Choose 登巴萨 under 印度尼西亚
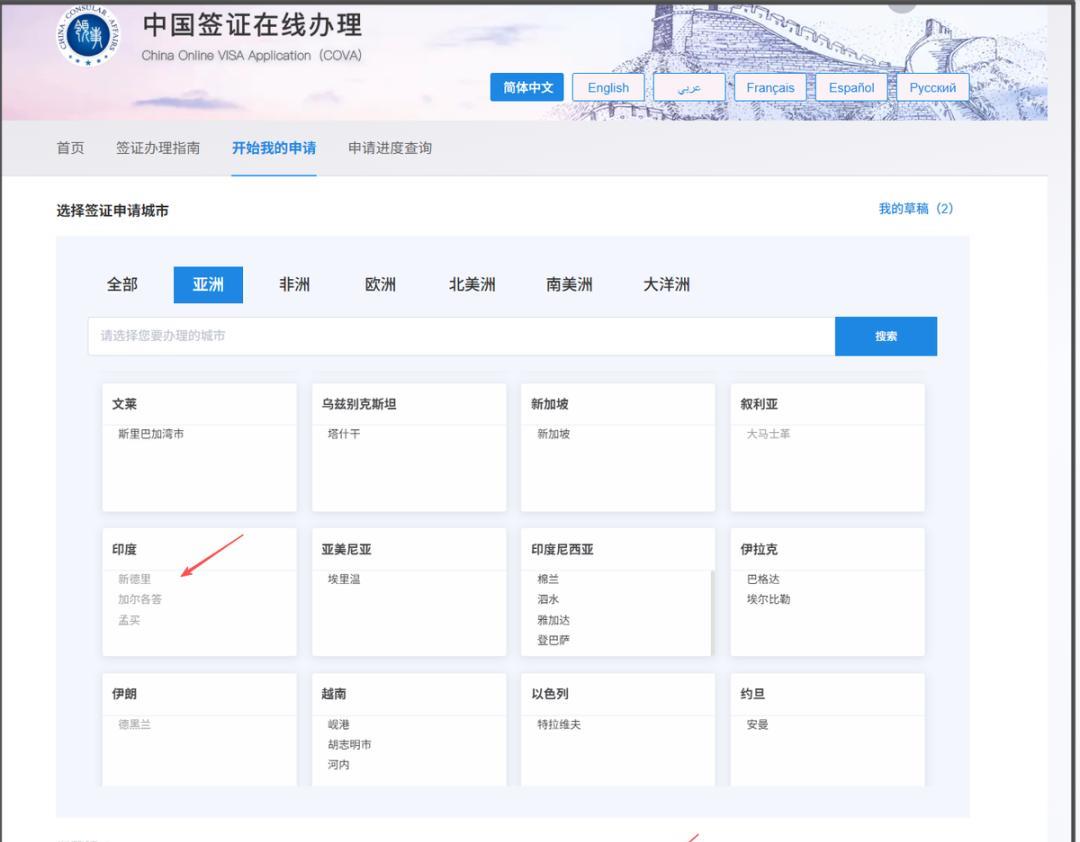This screenshot has width=1080, height=842. 553,640
